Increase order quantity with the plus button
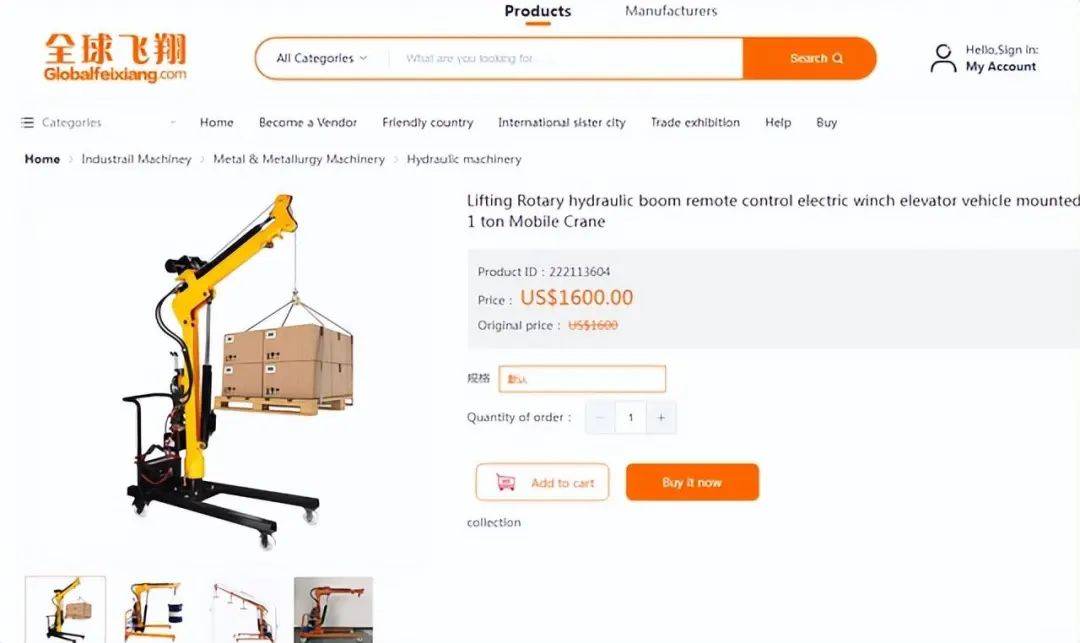This screenshot has height=643, width=1080. [661, 417]
